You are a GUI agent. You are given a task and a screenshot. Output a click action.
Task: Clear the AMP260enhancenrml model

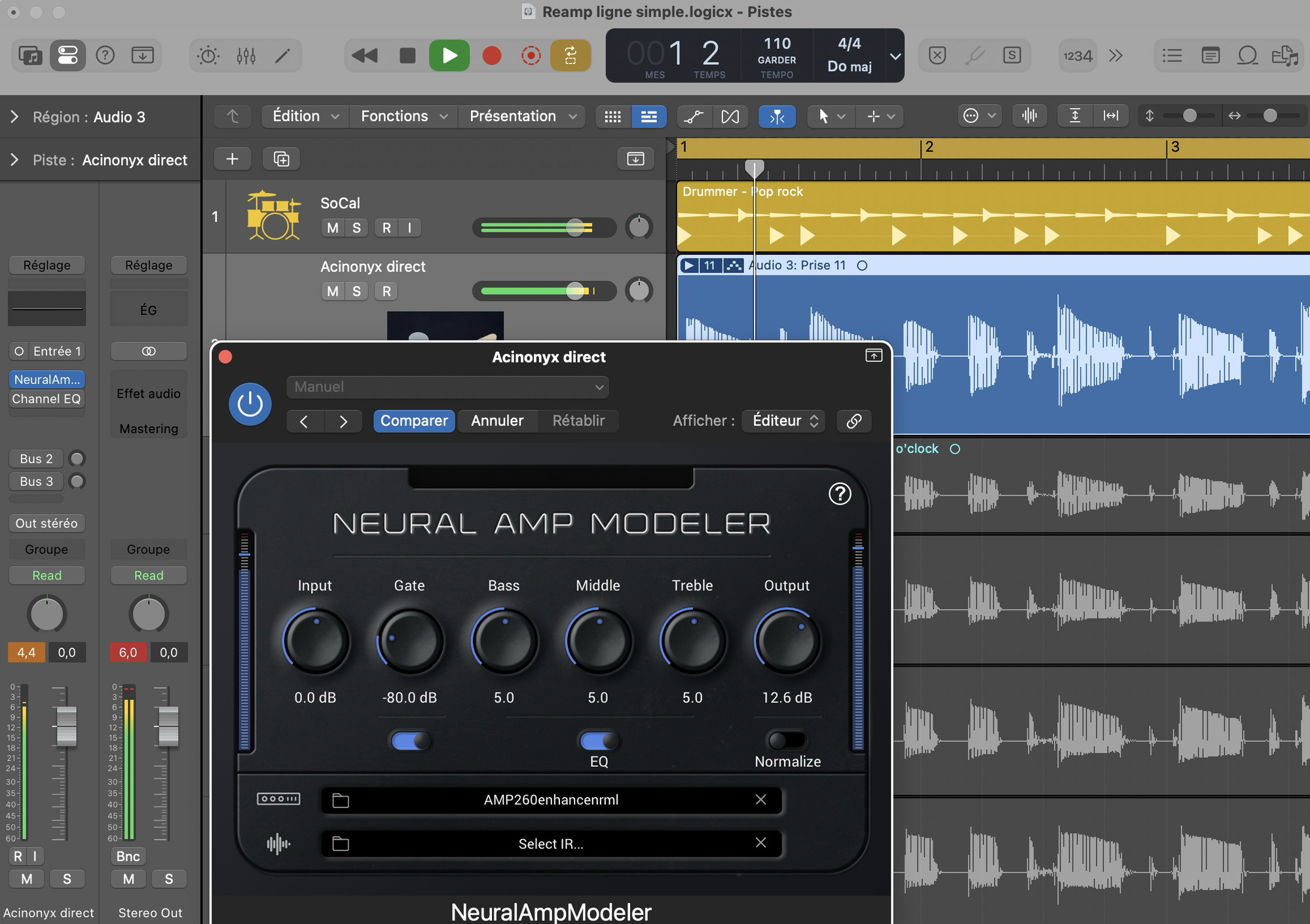[x=760, y=800]
